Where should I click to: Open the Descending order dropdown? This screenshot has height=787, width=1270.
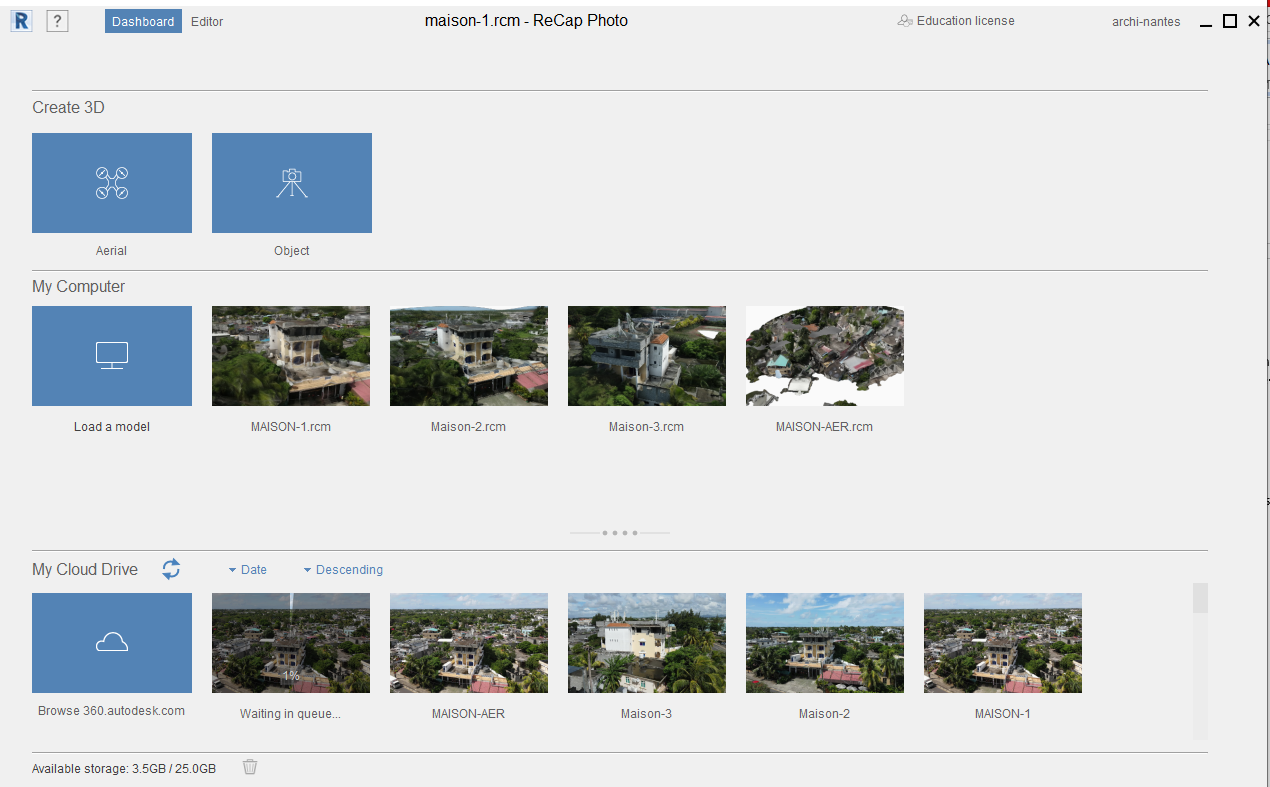(343, 570)
